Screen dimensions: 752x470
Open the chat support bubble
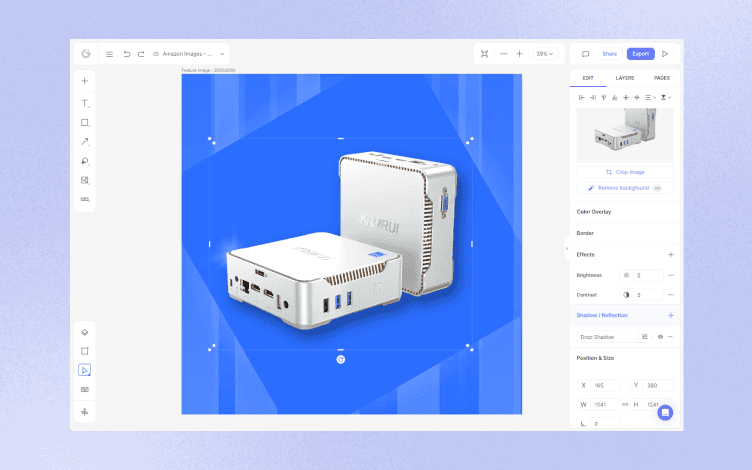tap(665, 412)
